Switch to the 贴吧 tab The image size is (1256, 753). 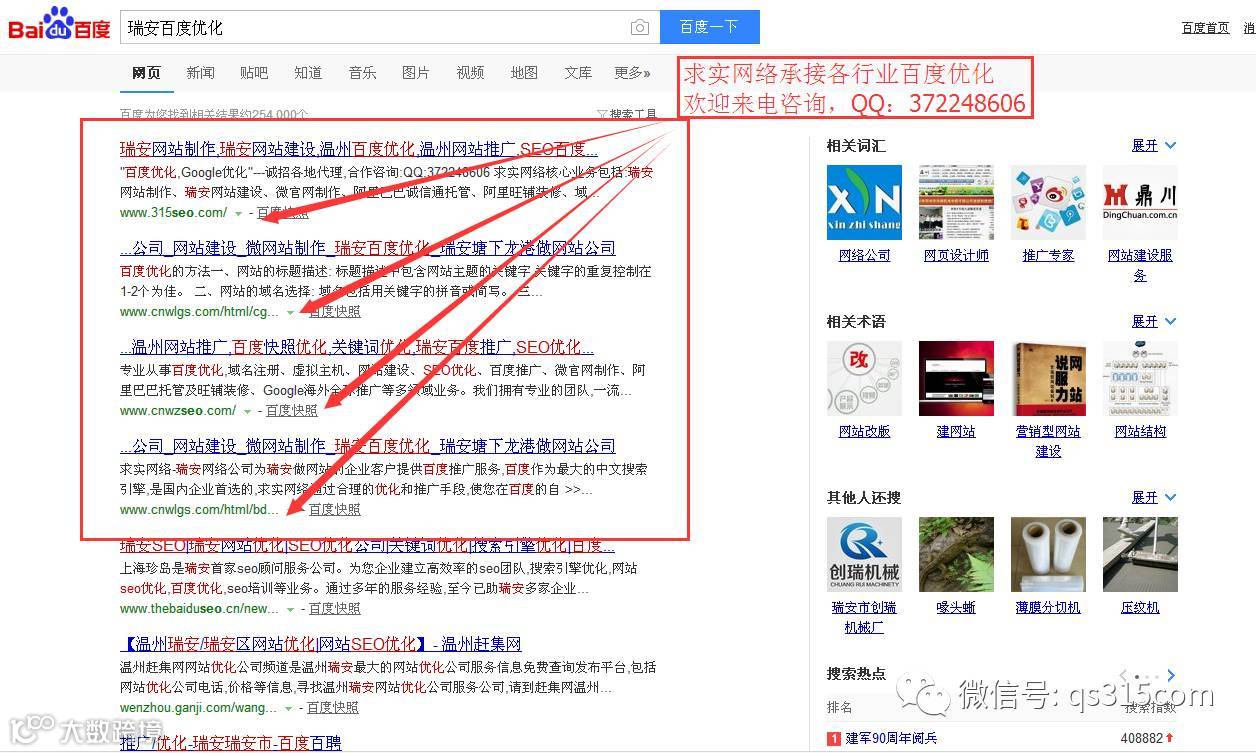(x=254, y=73)
